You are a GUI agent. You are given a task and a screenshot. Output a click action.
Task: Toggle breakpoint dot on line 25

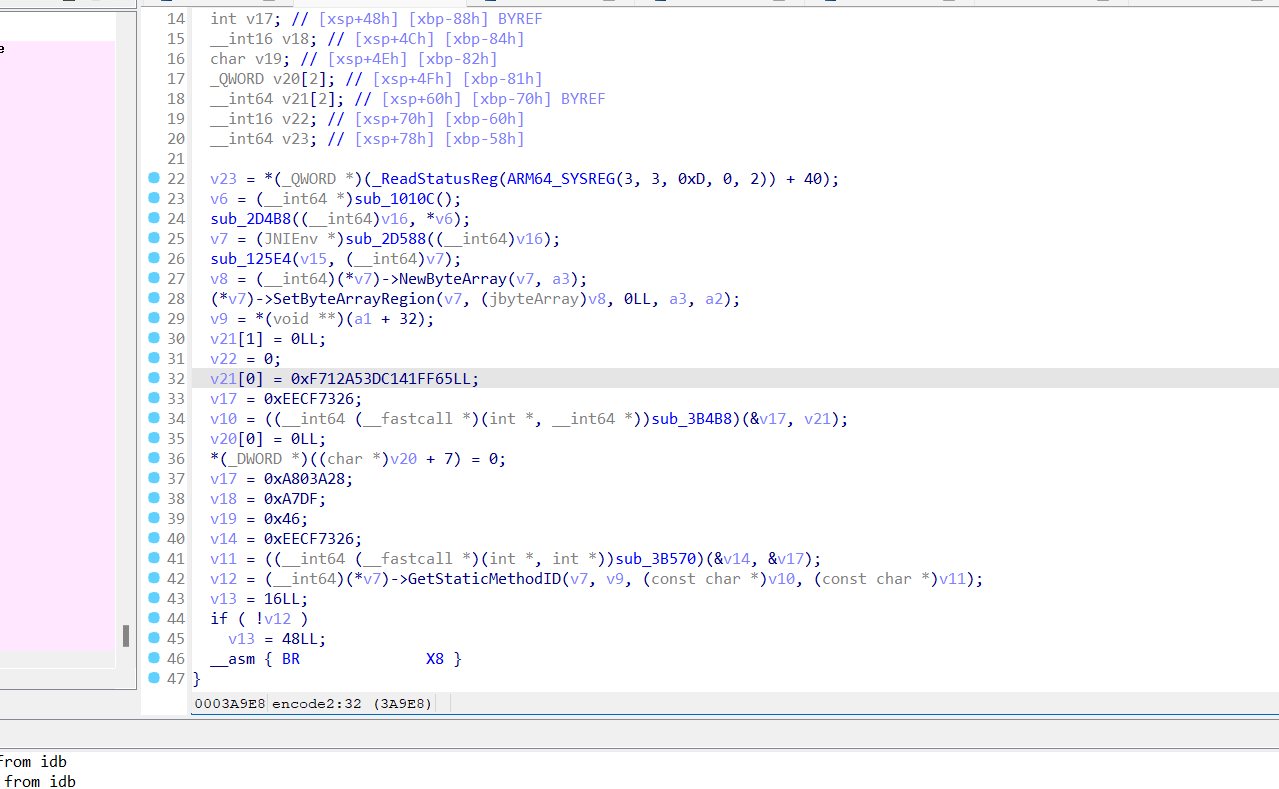154,238
